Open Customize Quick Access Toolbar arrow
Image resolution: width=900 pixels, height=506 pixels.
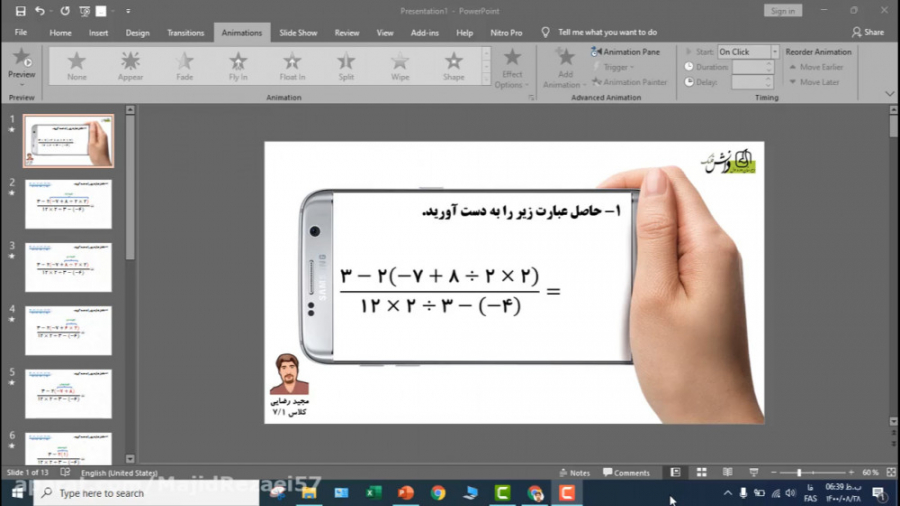pos(128,11)
